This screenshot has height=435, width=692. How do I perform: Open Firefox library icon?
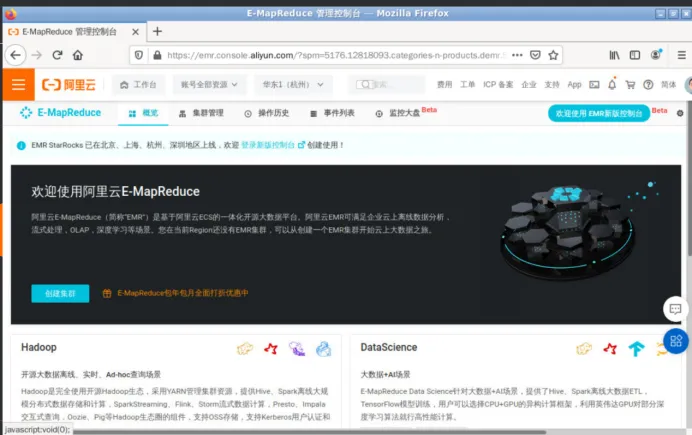point(614,55)
